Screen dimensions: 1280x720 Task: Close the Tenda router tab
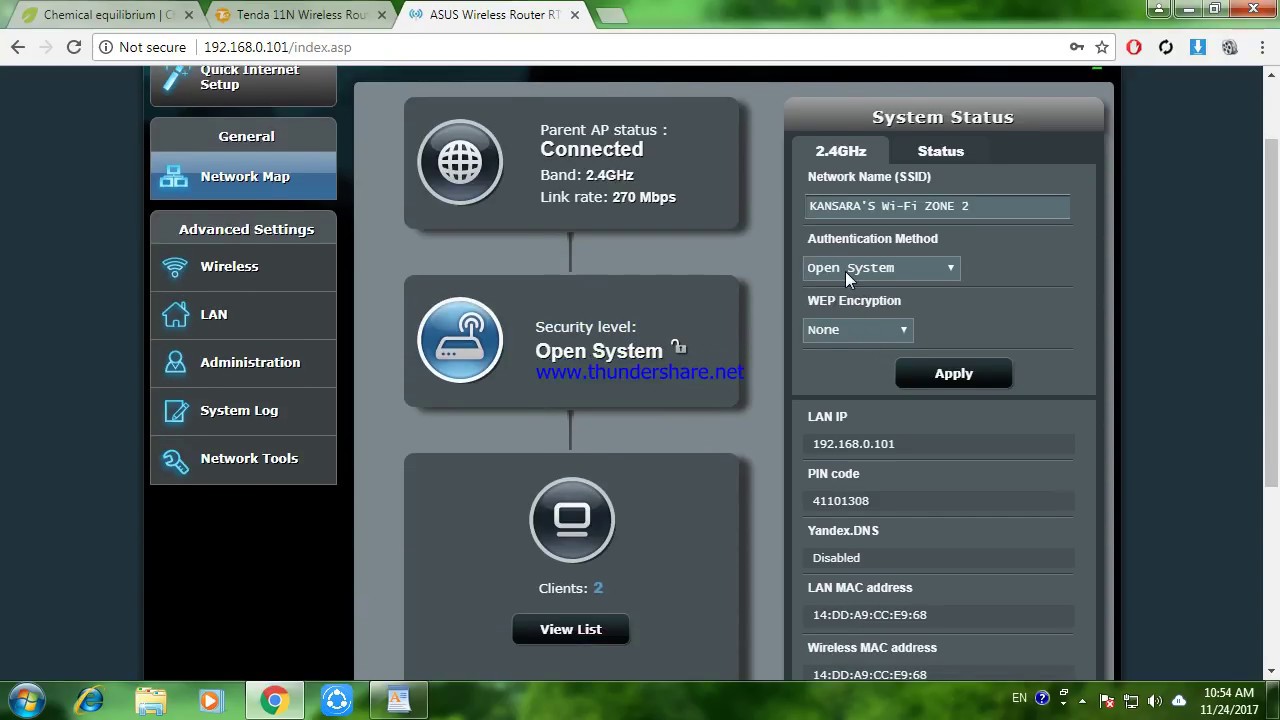tap(381, 15)
